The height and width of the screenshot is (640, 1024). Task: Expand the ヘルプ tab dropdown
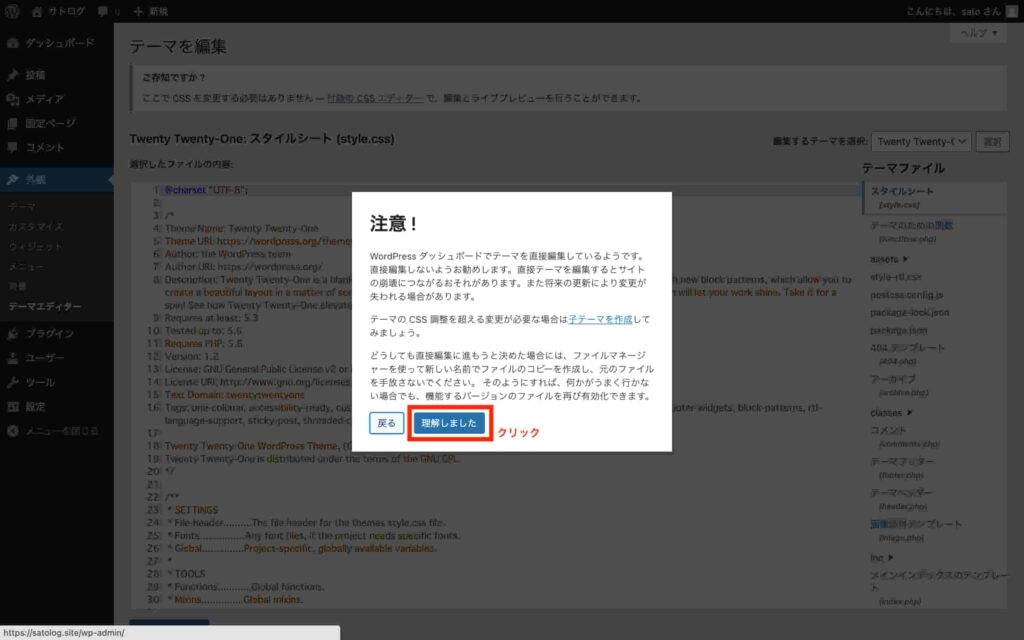coord(978,33)
